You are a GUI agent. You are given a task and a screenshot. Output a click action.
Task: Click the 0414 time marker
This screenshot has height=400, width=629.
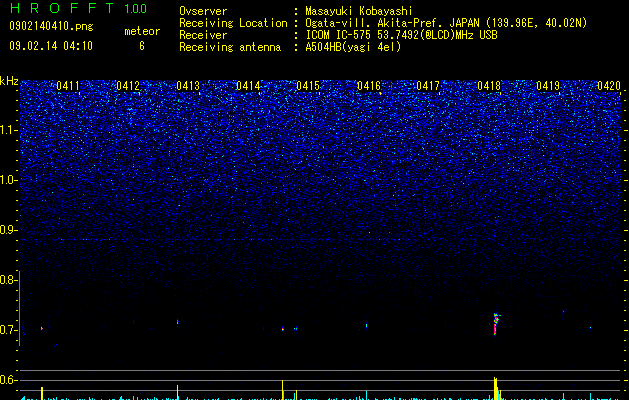(248, 86)
